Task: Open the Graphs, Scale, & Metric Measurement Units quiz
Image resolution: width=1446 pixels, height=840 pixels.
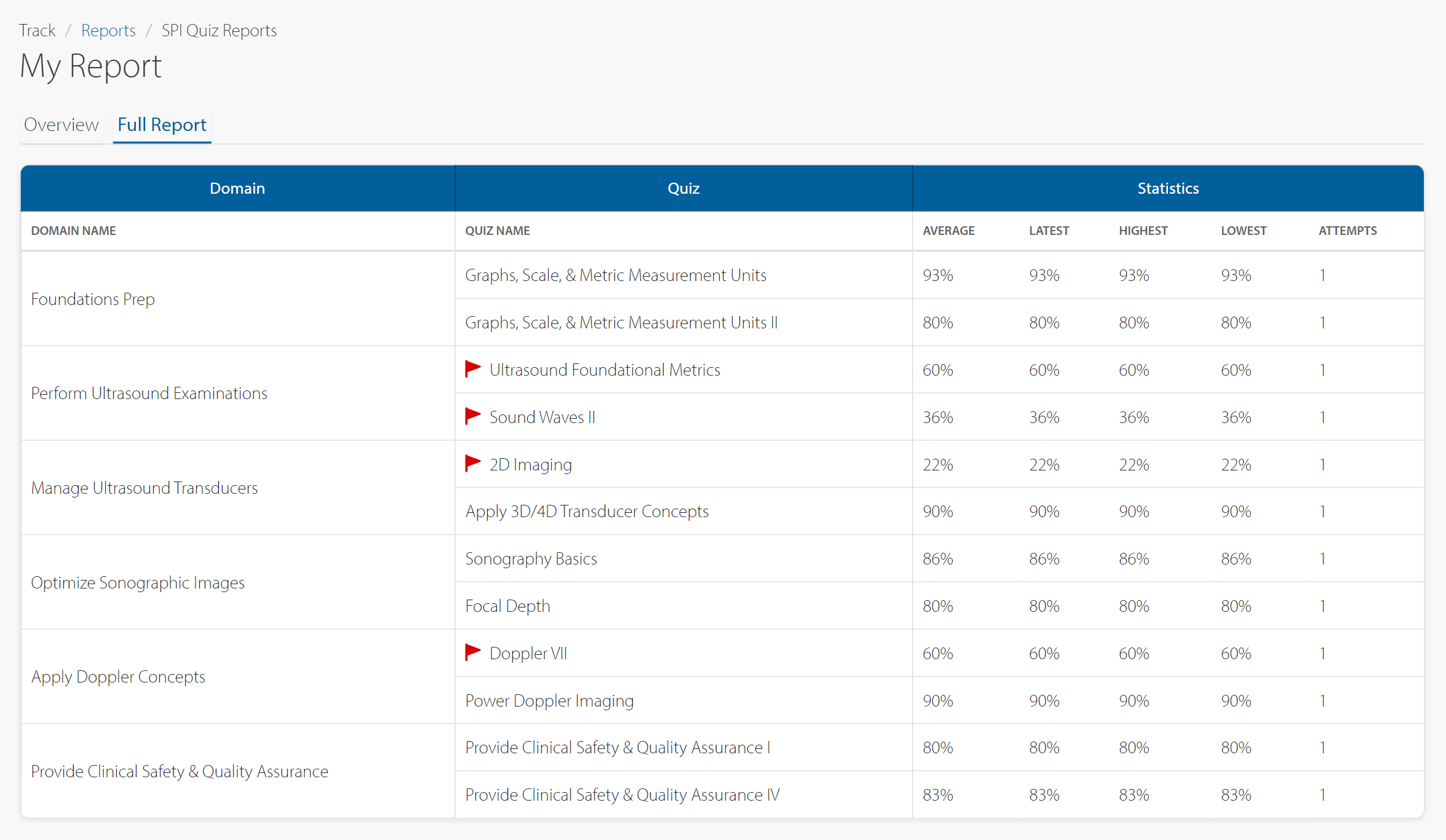Action: tap(615, 275)
